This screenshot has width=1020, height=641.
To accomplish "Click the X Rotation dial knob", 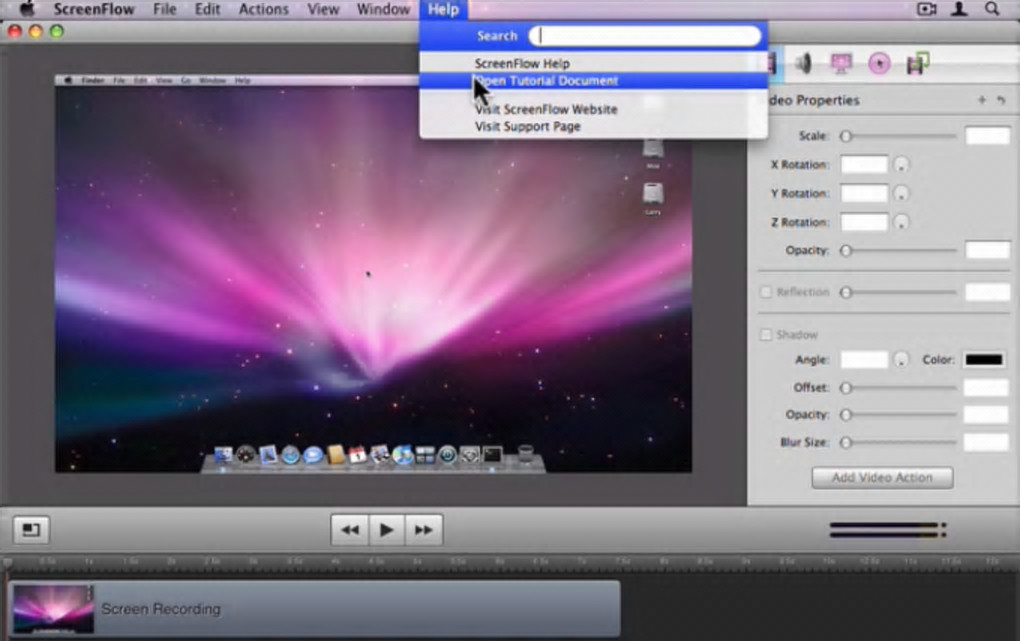I will (x=901, y=165).
